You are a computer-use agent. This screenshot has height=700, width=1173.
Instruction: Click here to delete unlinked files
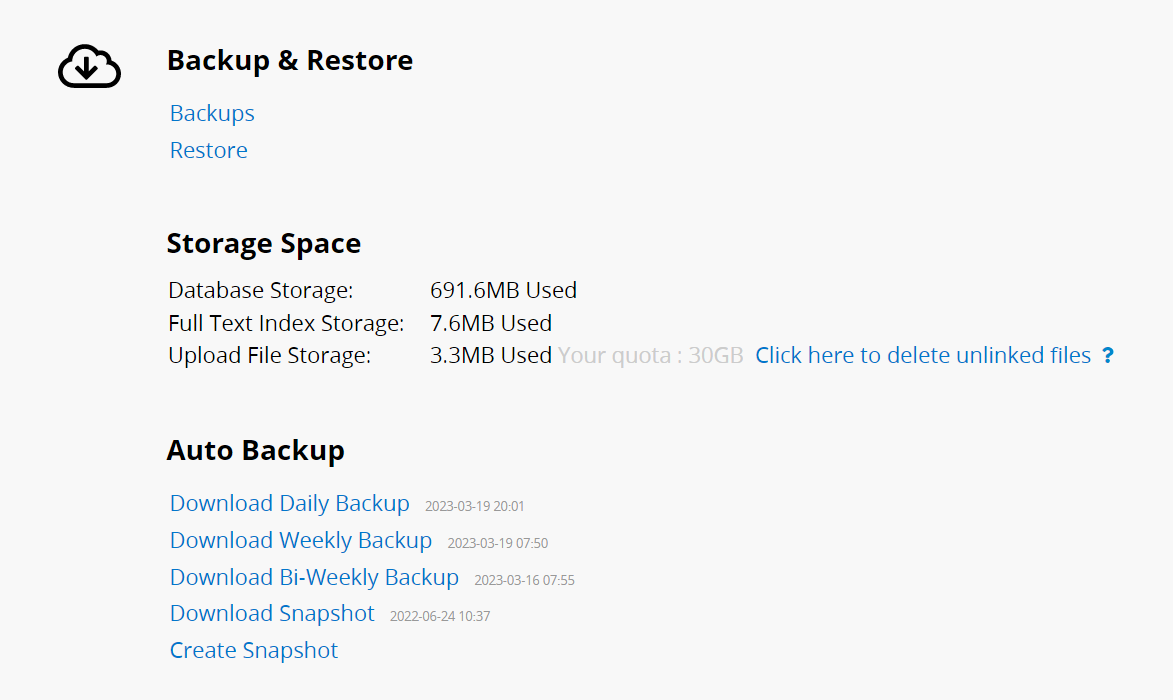click(923, 355)
